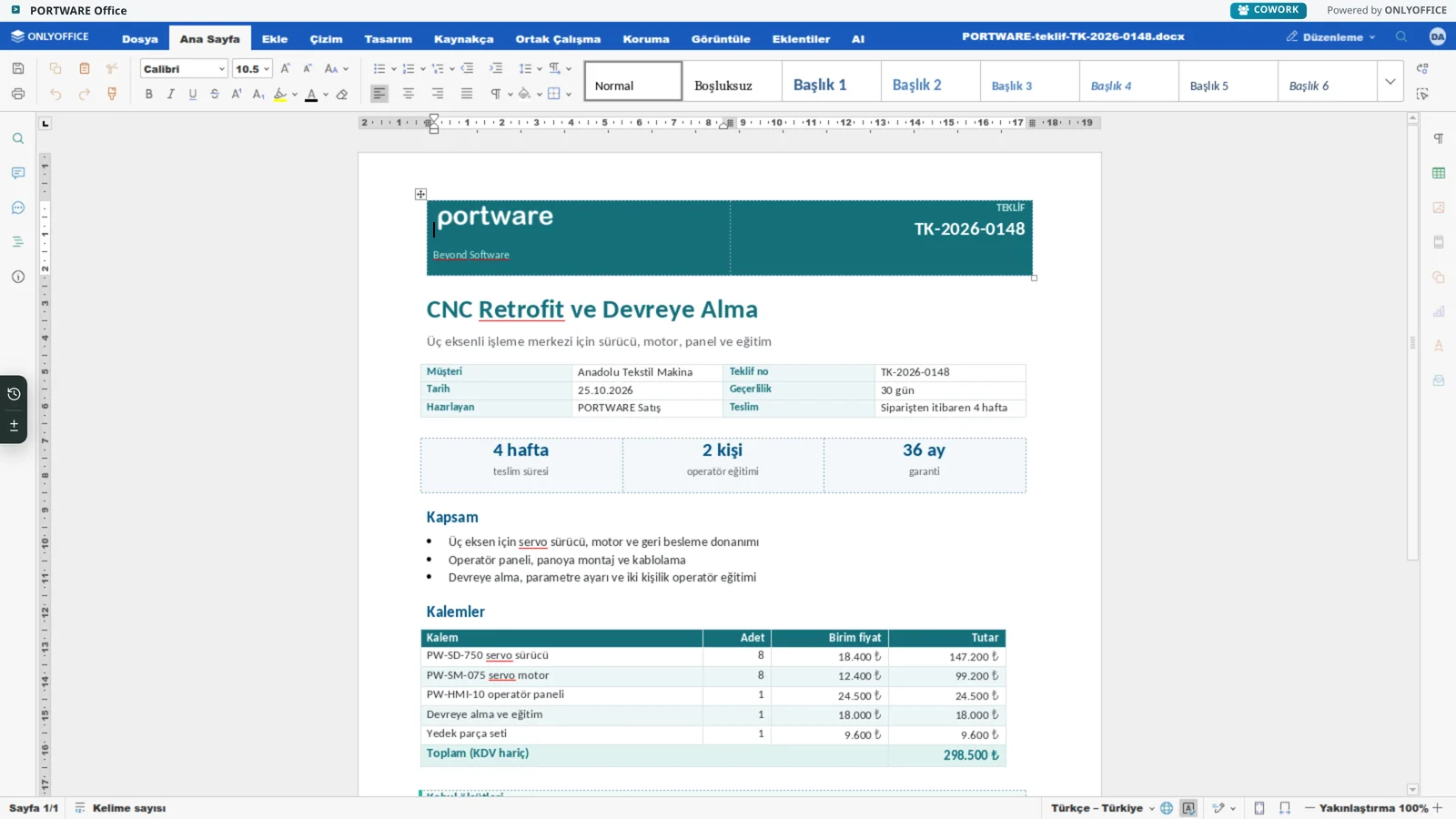Click the Increase indent icon
The image size is (1456, 819).
tap(496, 68)
